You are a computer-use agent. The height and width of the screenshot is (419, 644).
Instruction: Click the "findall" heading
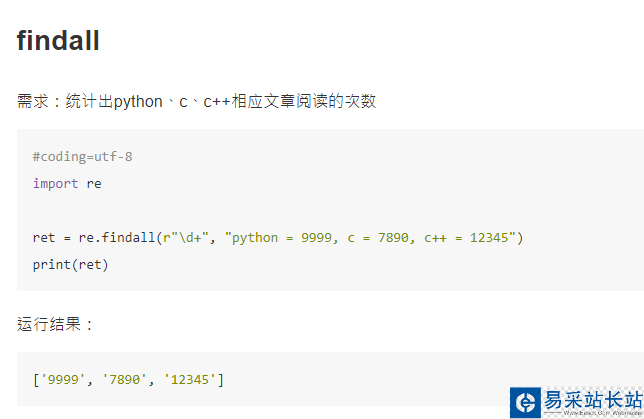pos(58,42)
